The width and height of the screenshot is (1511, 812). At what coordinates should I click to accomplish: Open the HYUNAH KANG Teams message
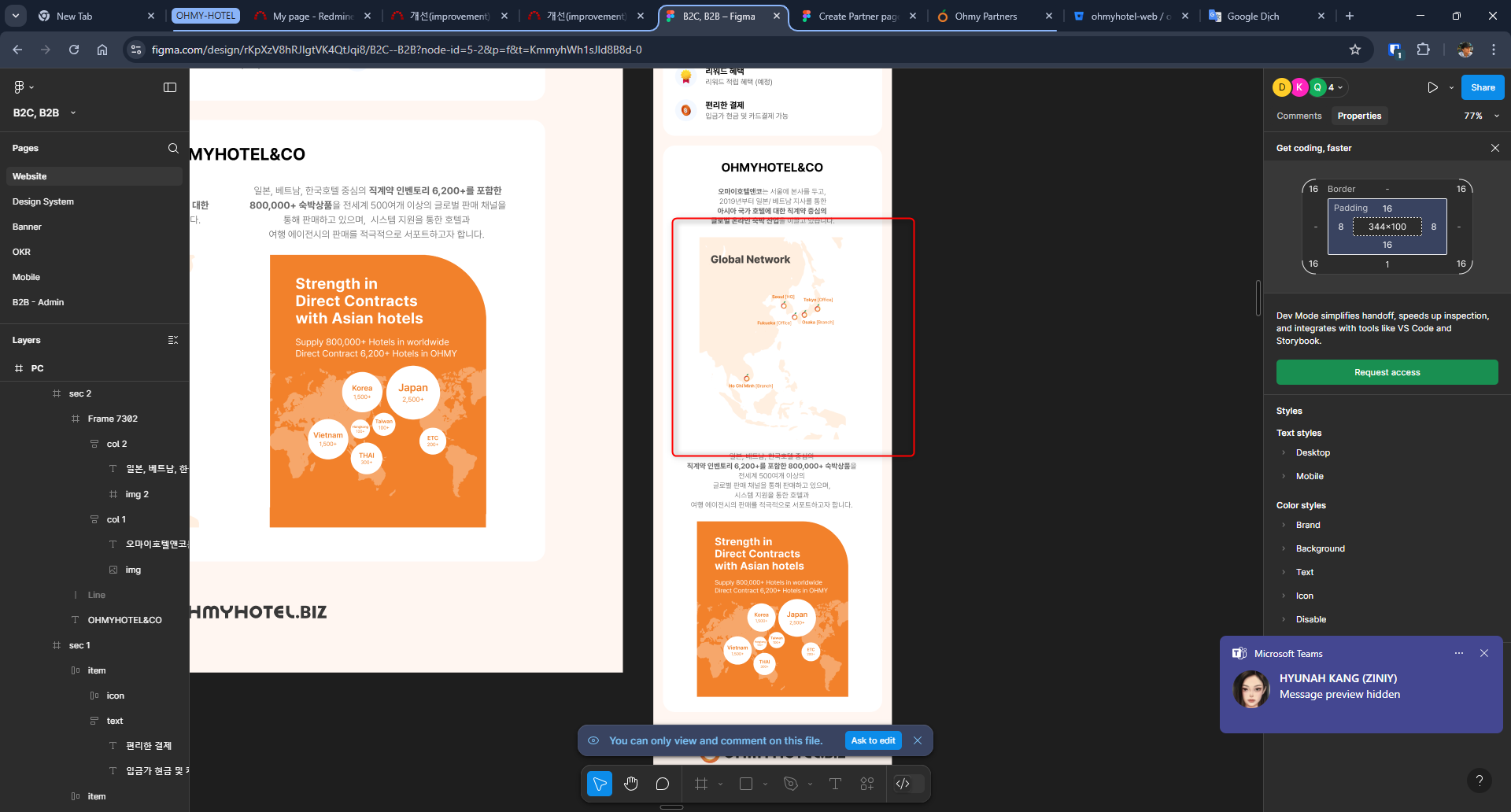coord(1361,686)
